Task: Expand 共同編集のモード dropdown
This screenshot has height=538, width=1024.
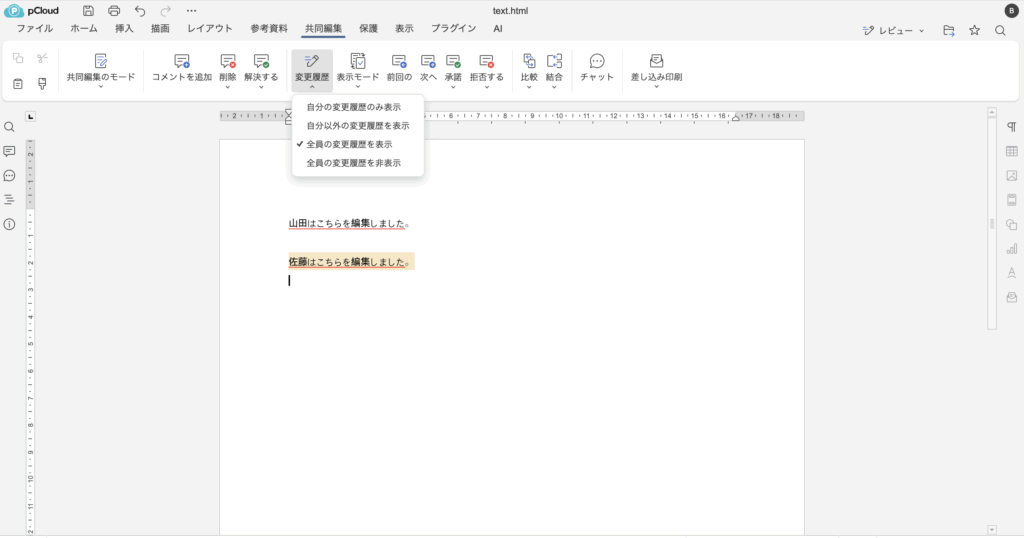Action: click(x=101, y=87)
